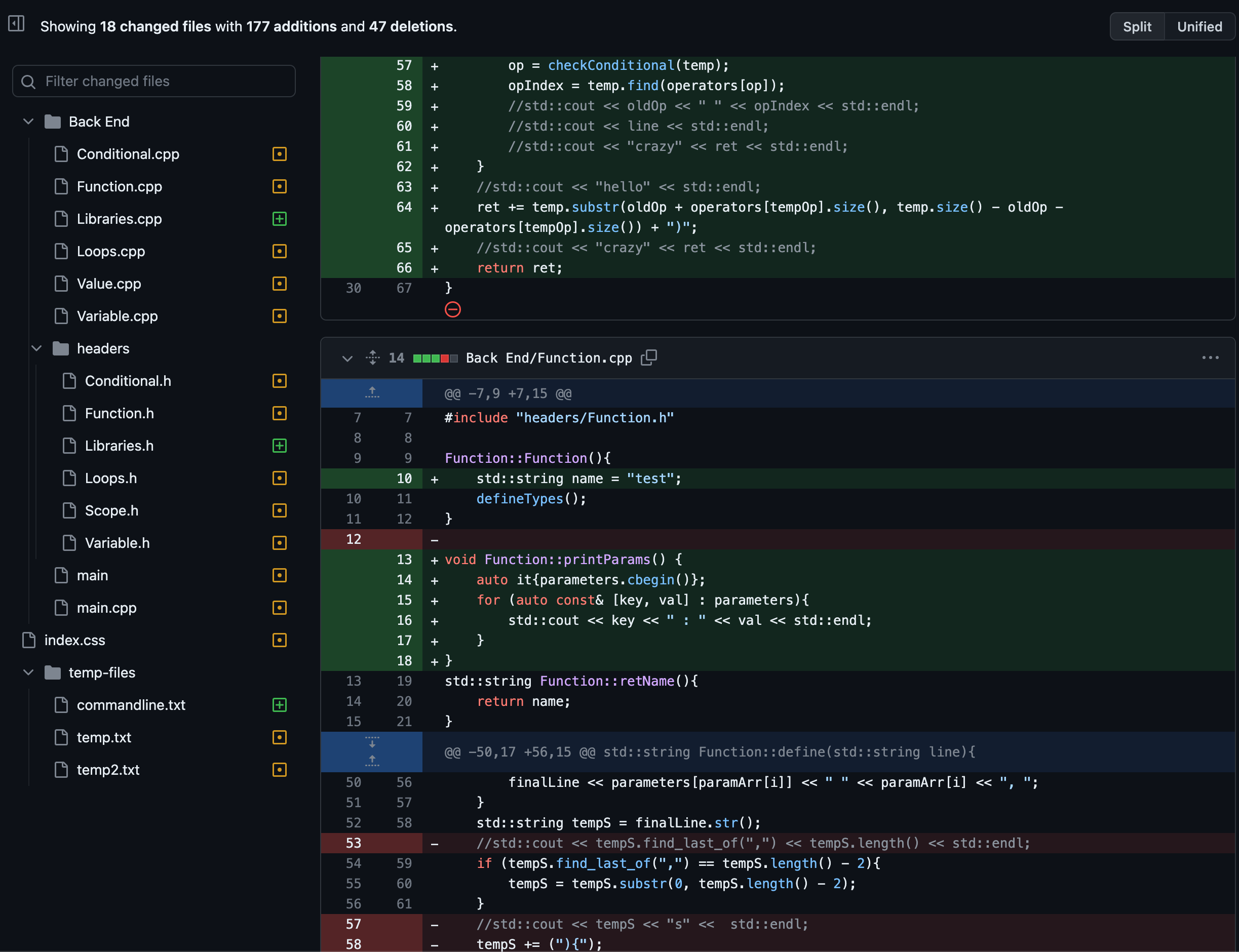Expand down arrow in the -50,17 hunk header
The width and height of the screenshot is (1239, 952).
tap(372, 742)
